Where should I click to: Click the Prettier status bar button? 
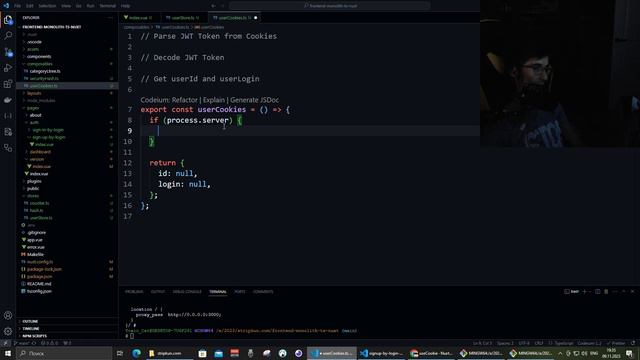point(616,343)
